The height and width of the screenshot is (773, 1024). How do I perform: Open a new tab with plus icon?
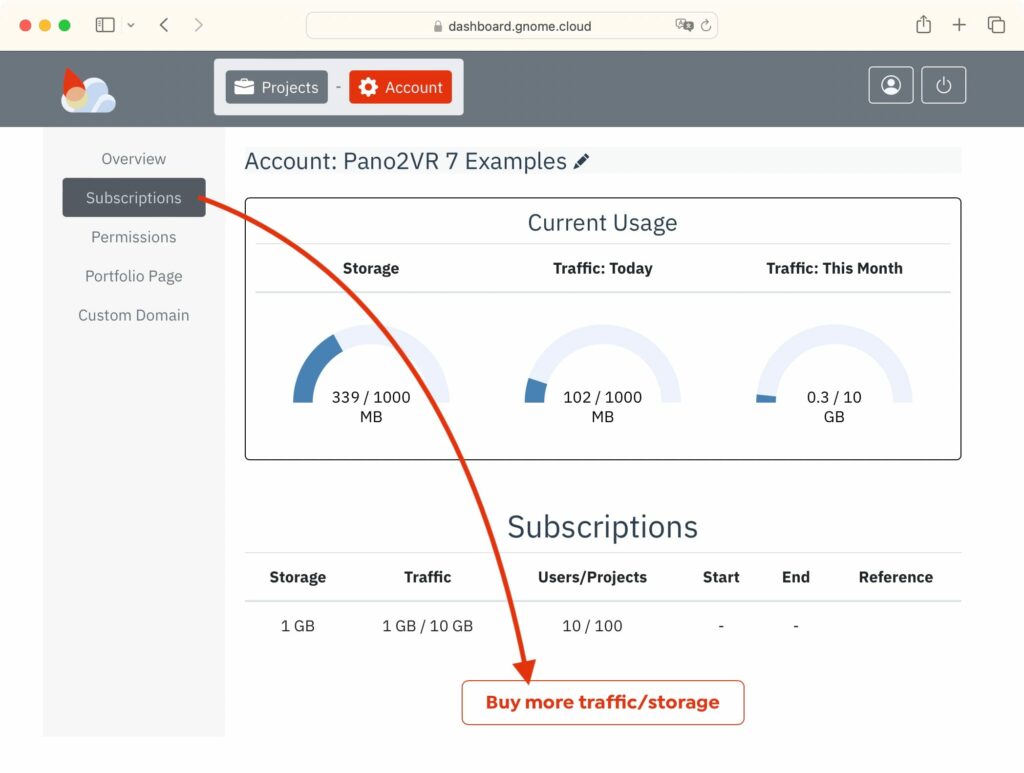[x=959, y=25]
